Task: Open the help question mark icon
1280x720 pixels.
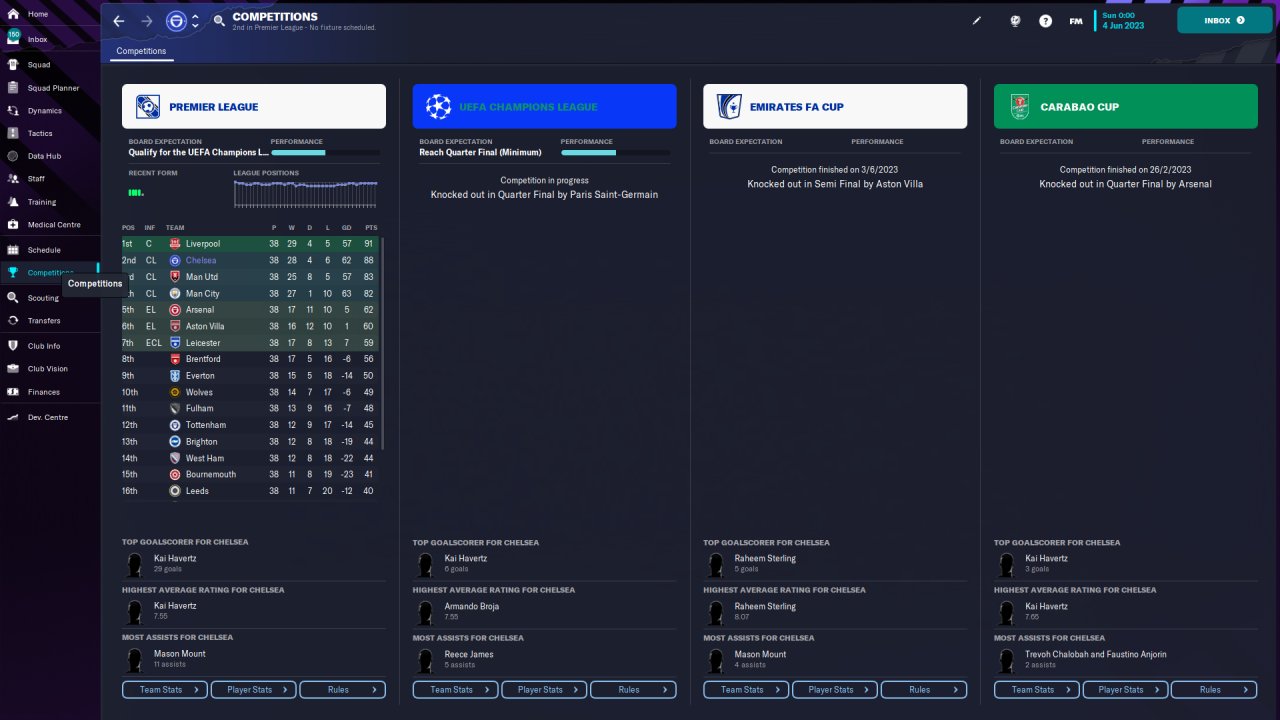Action: [x=1045, y=21]
